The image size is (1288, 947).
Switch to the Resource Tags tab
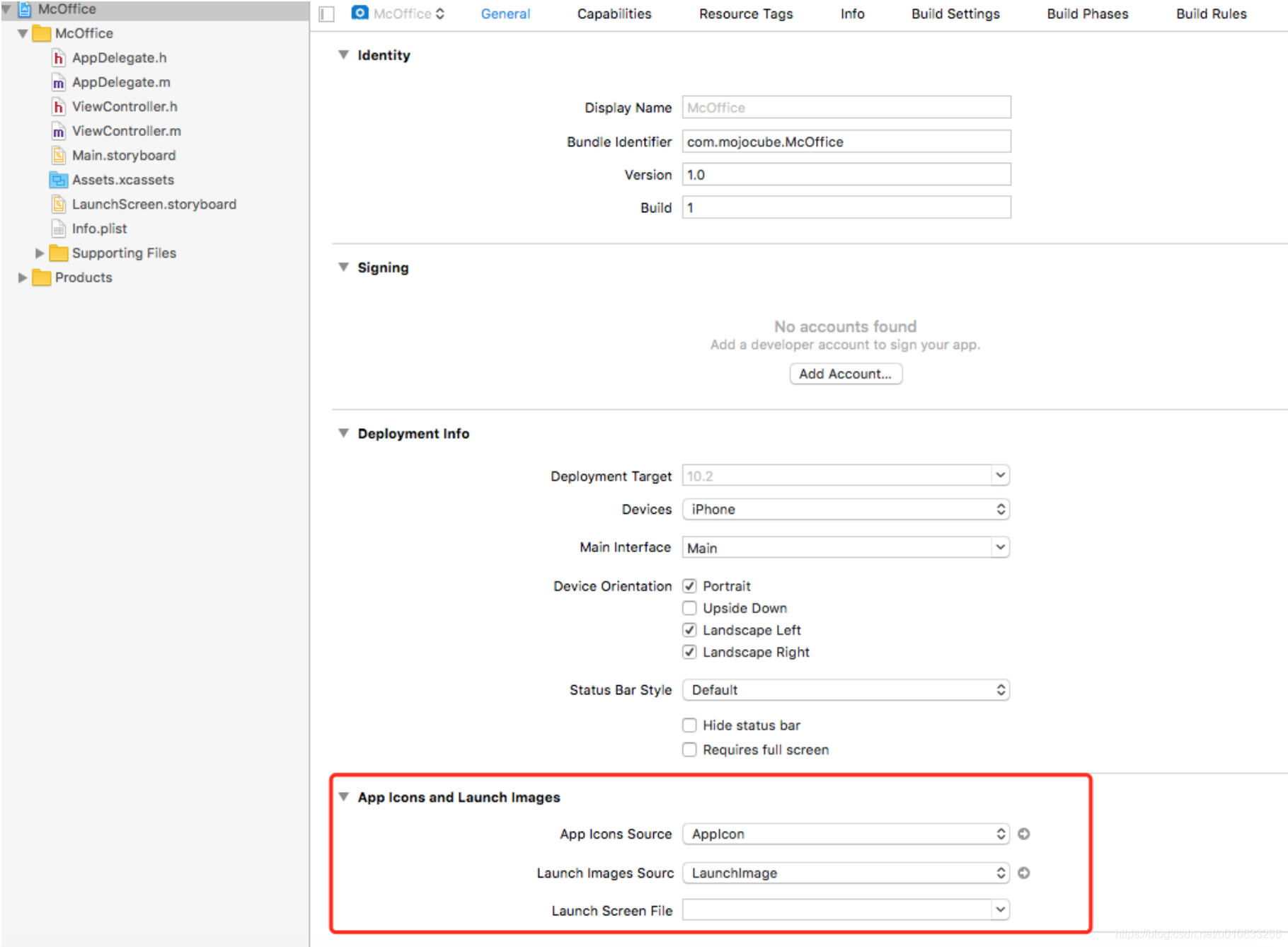pos(746,14)
